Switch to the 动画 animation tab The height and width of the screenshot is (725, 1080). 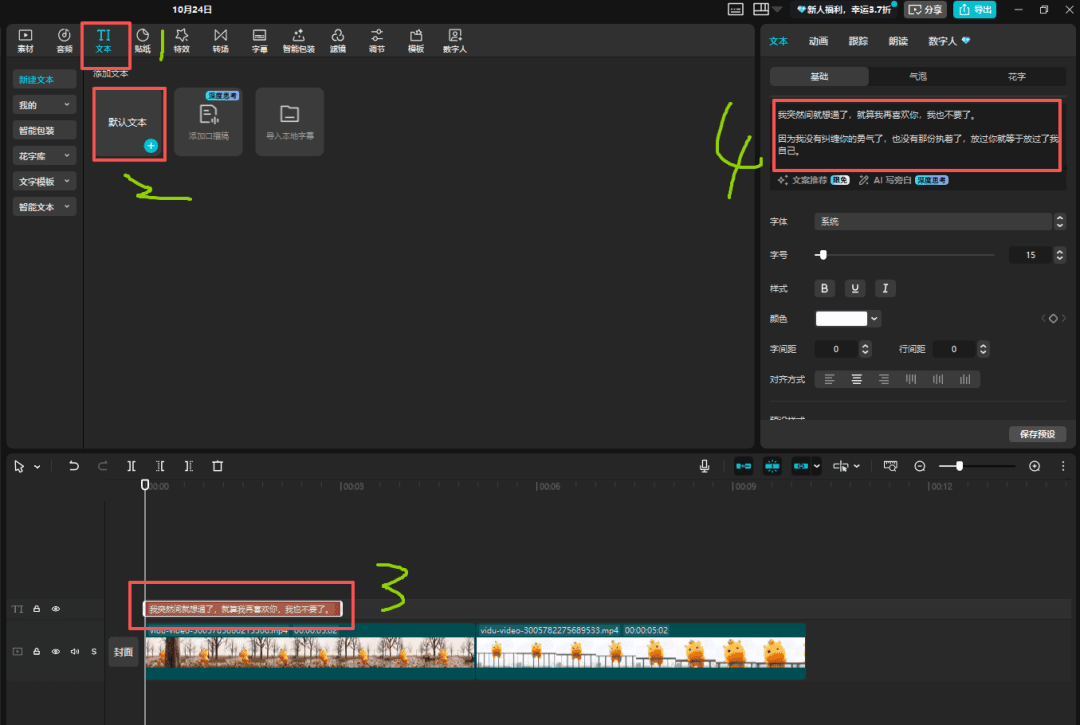coord(818,41)
